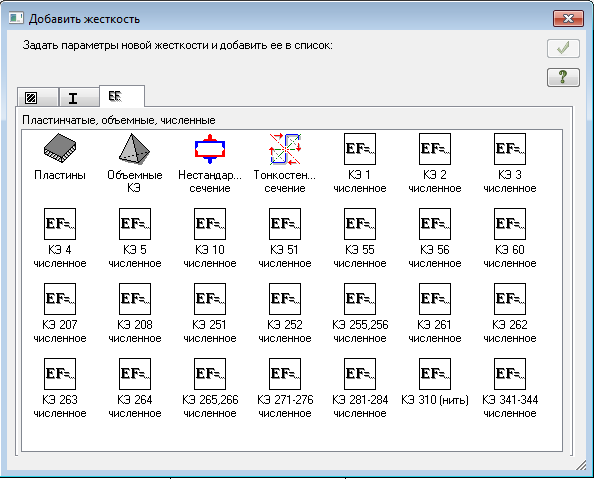Pick the КЭ 1 численное icon
594x479 pixels.
360,149
